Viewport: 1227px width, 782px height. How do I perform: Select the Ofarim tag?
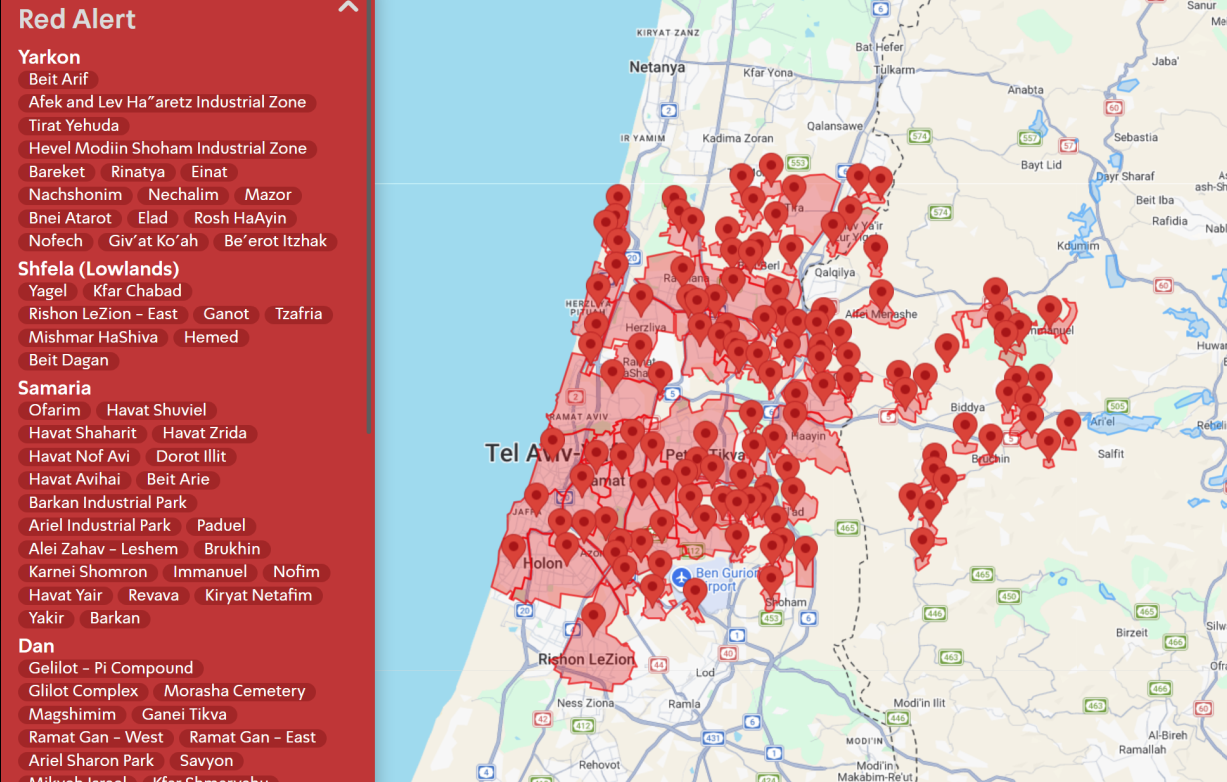pyautogui.click(x=54, y=410)
